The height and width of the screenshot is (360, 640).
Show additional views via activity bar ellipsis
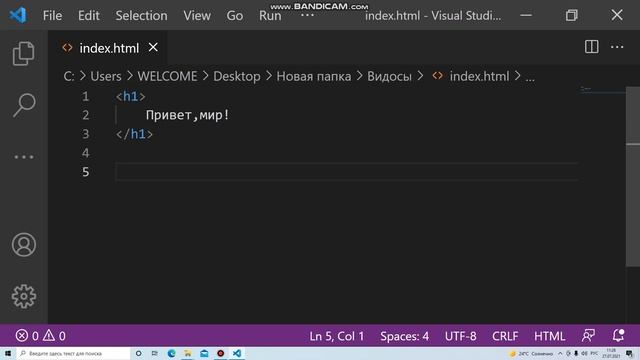coord(24,157)
